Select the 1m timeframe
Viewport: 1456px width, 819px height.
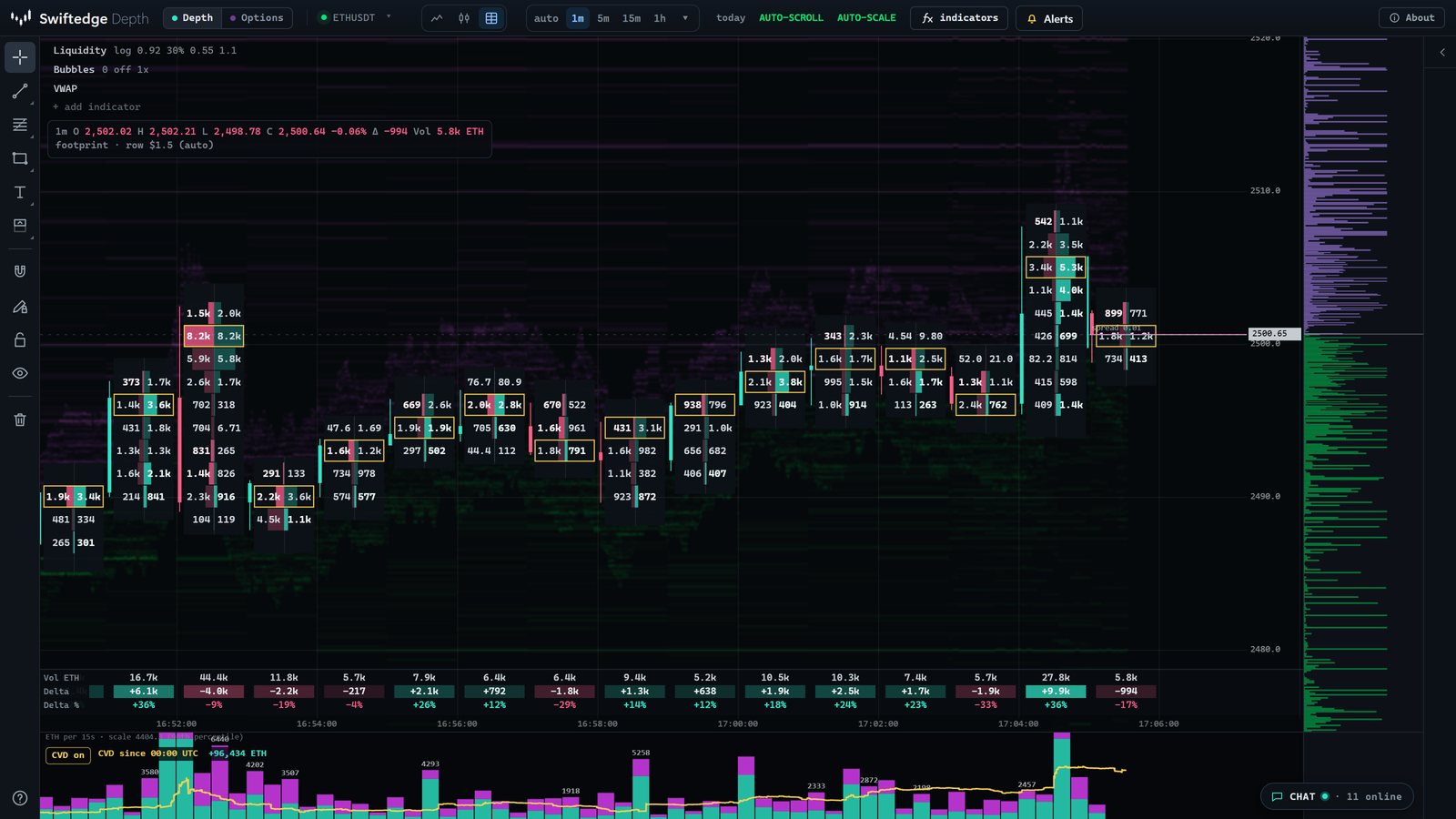(578, 18)
